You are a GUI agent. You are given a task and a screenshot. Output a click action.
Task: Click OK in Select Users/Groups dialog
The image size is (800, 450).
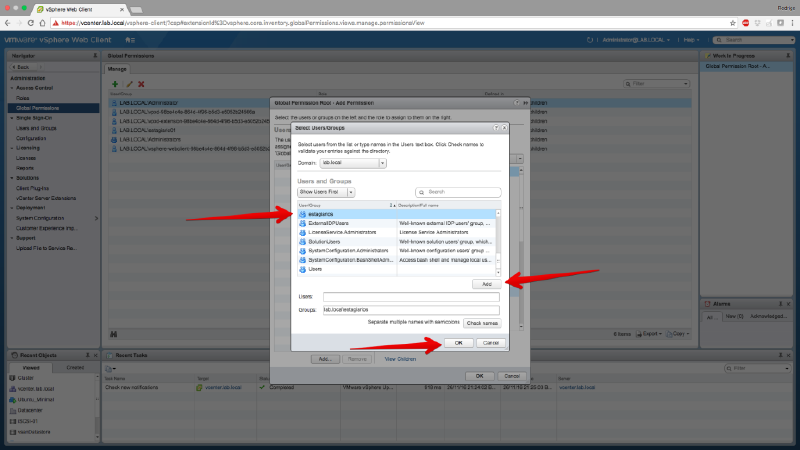click(x=458, y=342)
